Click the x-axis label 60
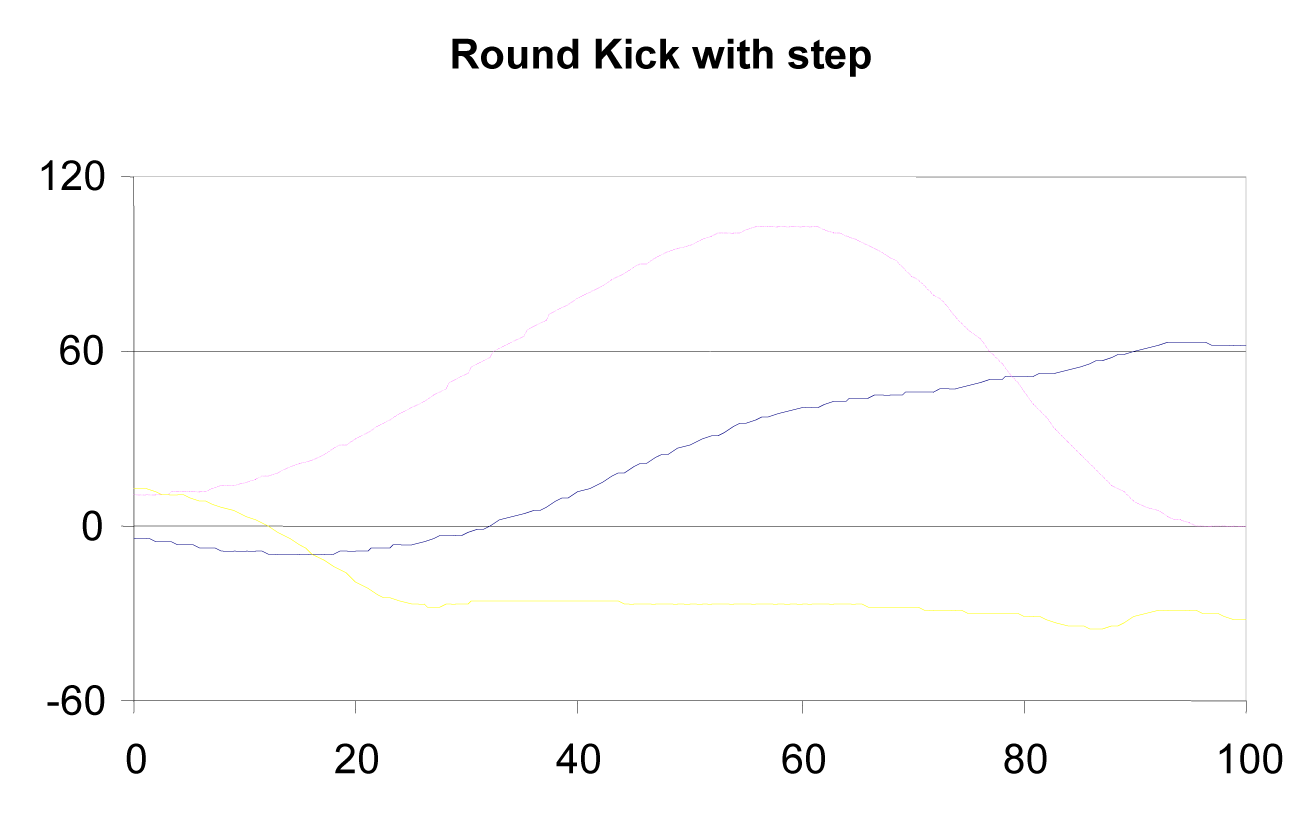 tap(801, 759)
